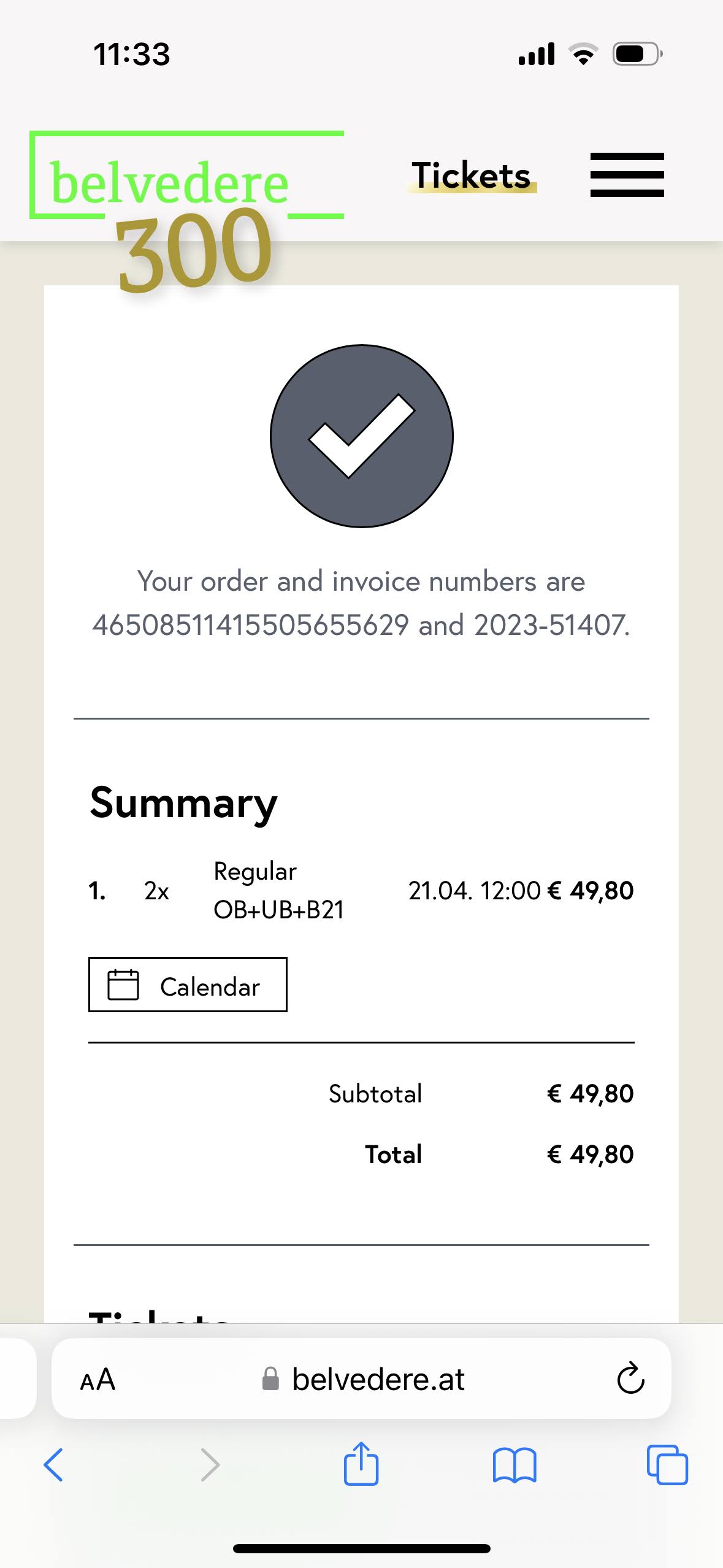
Task: Tap the green checkmark confirmation circle
Action: 362,436
